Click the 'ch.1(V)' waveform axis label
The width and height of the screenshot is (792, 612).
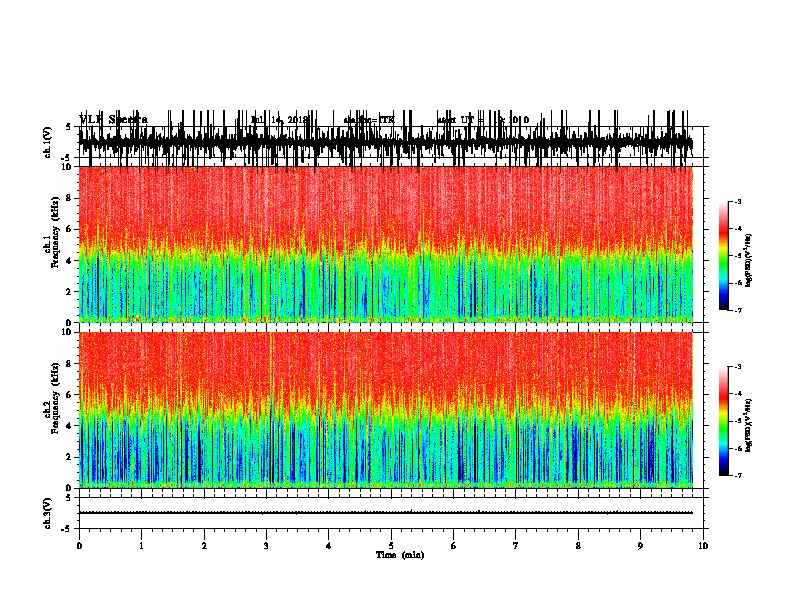[48, 142]
